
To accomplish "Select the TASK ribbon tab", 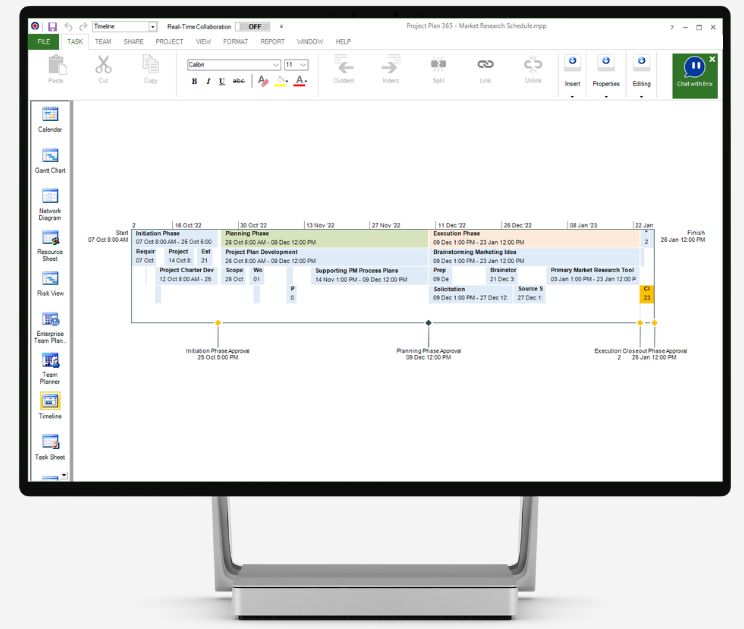I will pyautogui.click(x=74, y=42).
